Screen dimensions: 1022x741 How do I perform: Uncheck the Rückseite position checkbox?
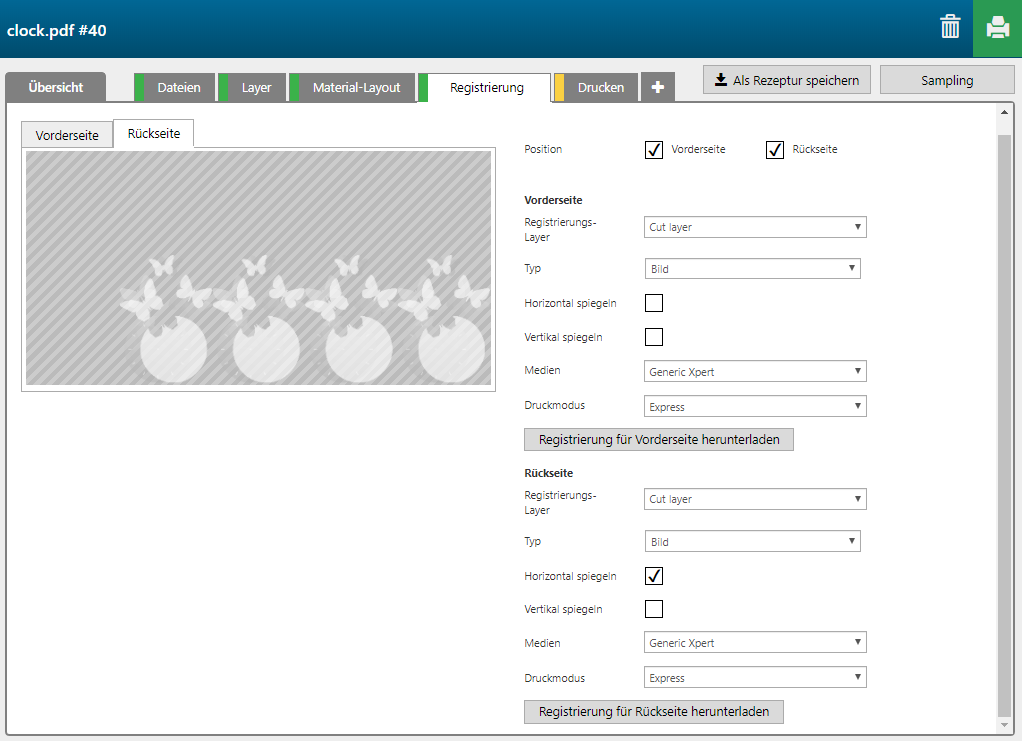coord(774,150)
